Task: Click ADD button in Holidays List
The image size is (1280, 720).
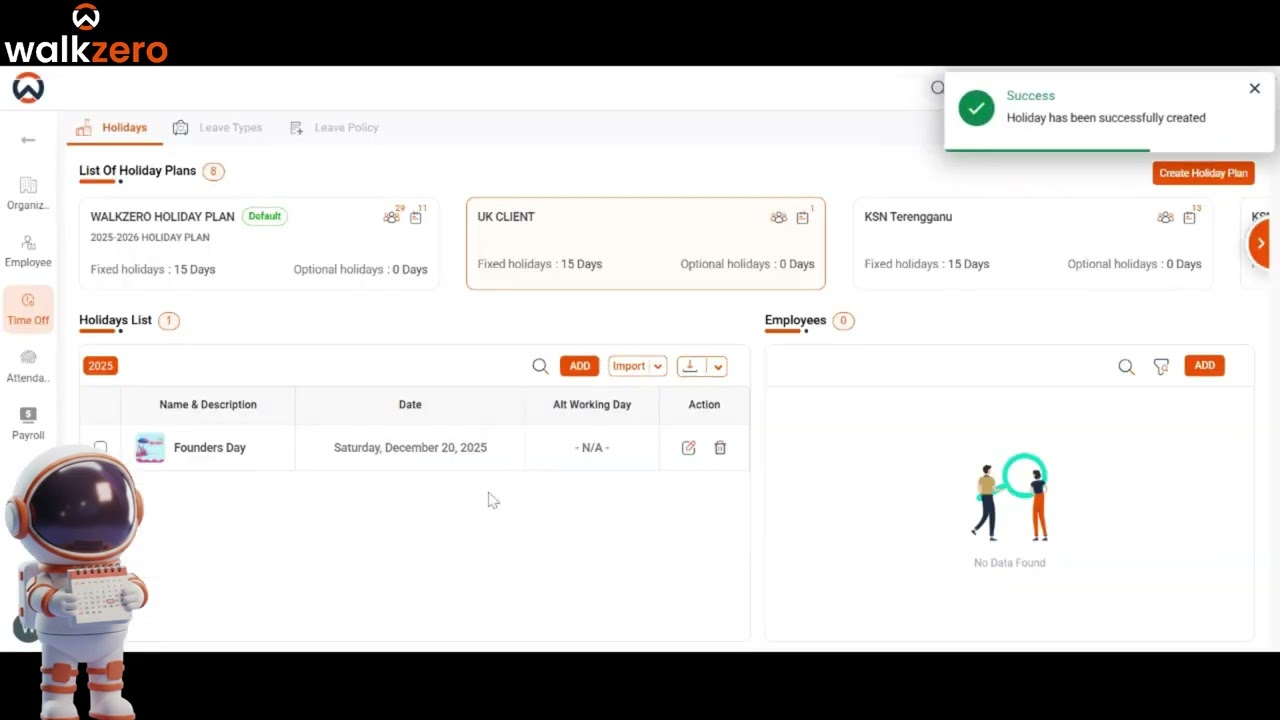Action: tap(580, 366)
